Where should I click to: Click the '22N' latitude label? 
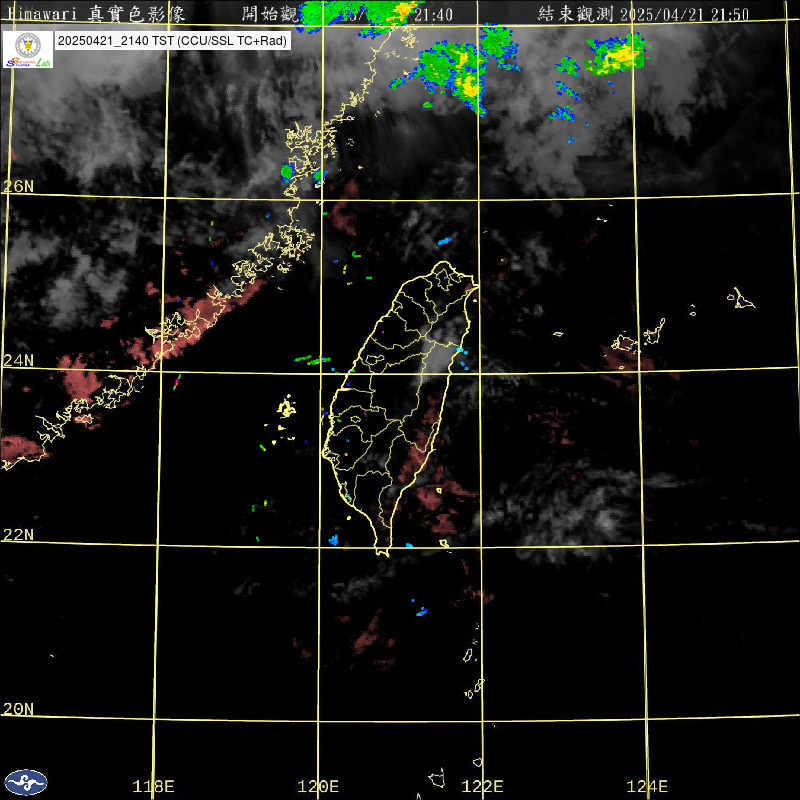pos(18,535)
